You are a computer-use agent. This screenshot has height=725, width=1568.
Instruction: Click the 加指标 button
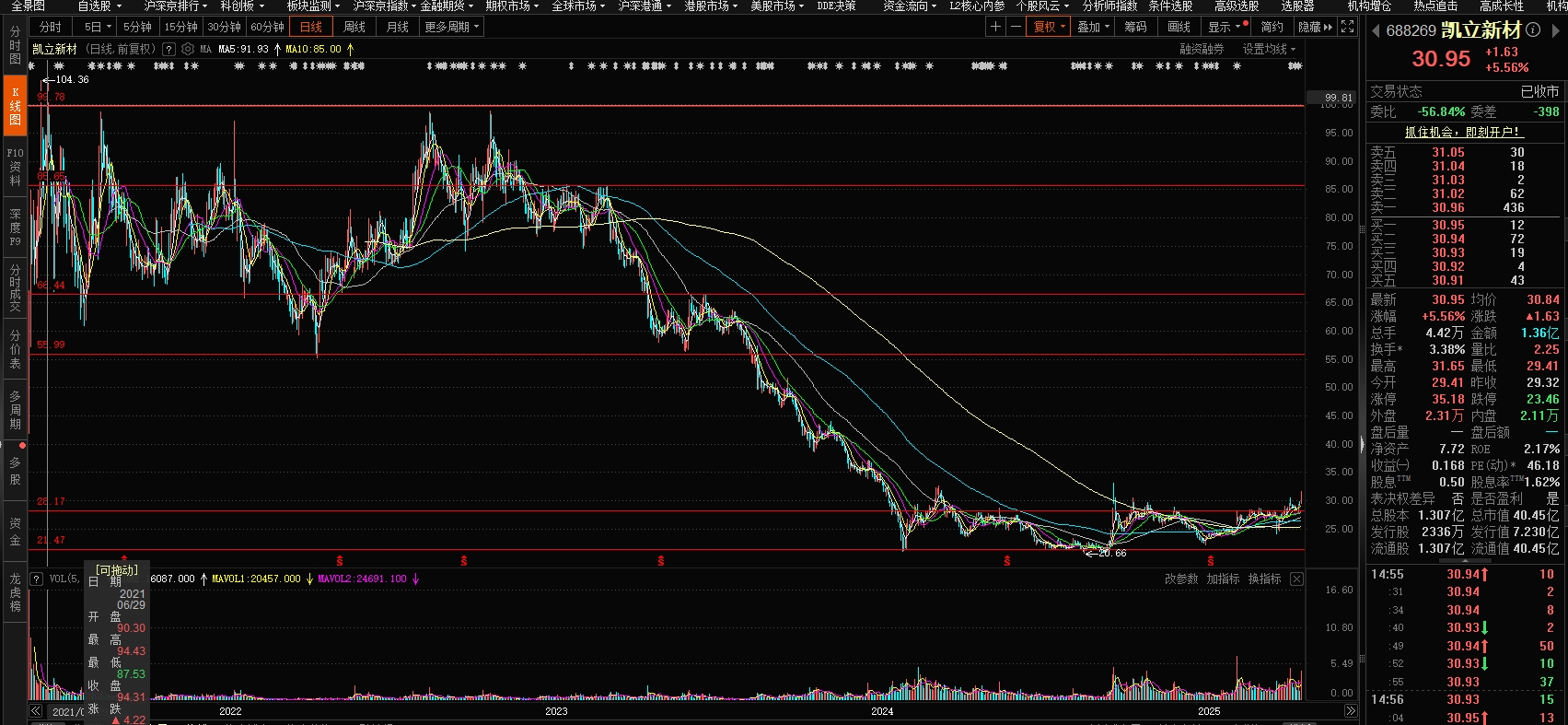pyautogui.click(x=1223, y=579)
